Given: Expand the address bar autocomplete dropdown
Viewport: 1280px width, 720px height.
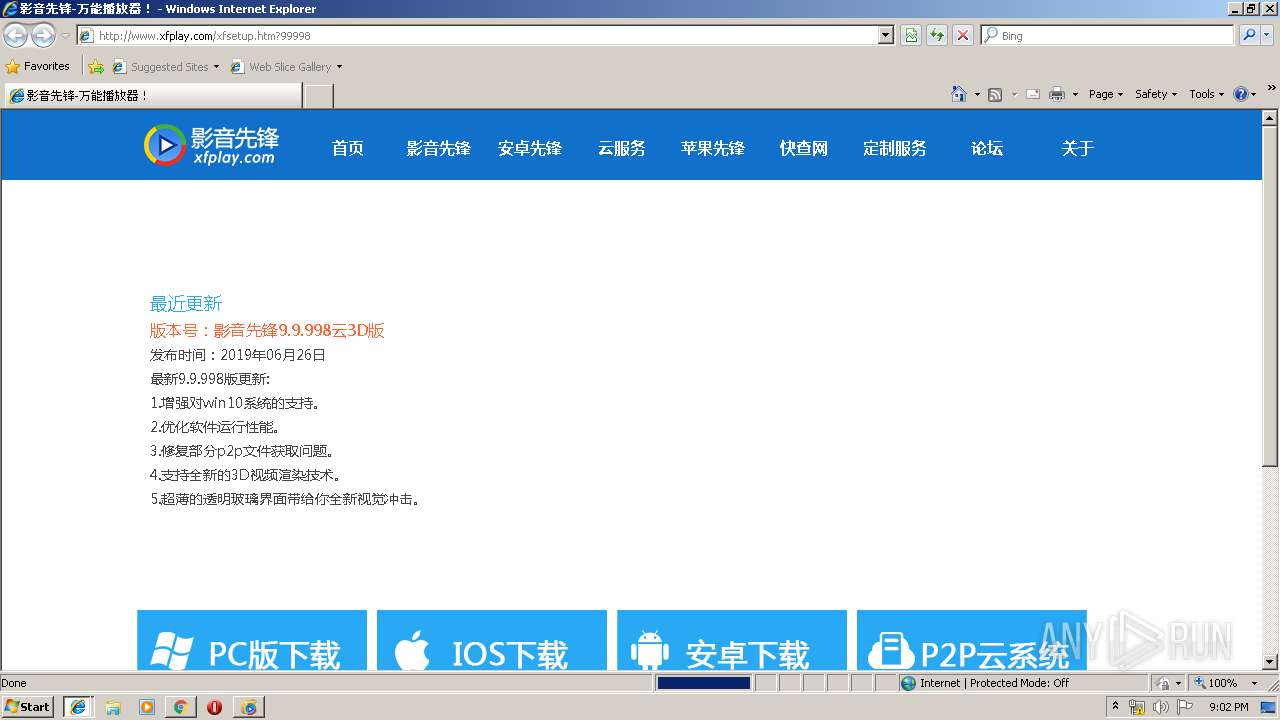Looking at the screenshot, I should pos(885,35).
